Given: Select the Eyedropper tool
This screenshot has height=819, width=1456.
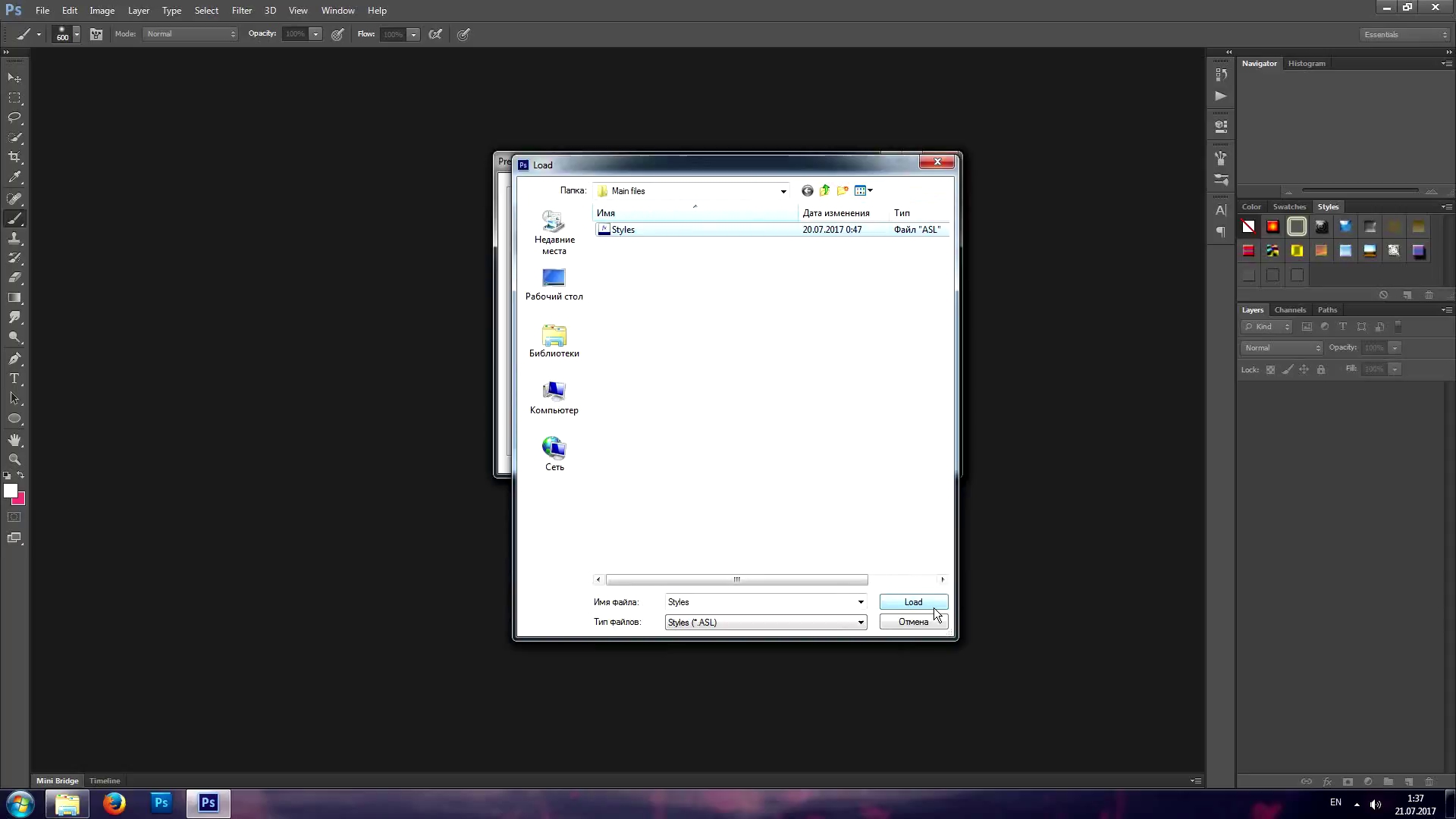Looking at the screenshot, I should click(x=14, y=177).
